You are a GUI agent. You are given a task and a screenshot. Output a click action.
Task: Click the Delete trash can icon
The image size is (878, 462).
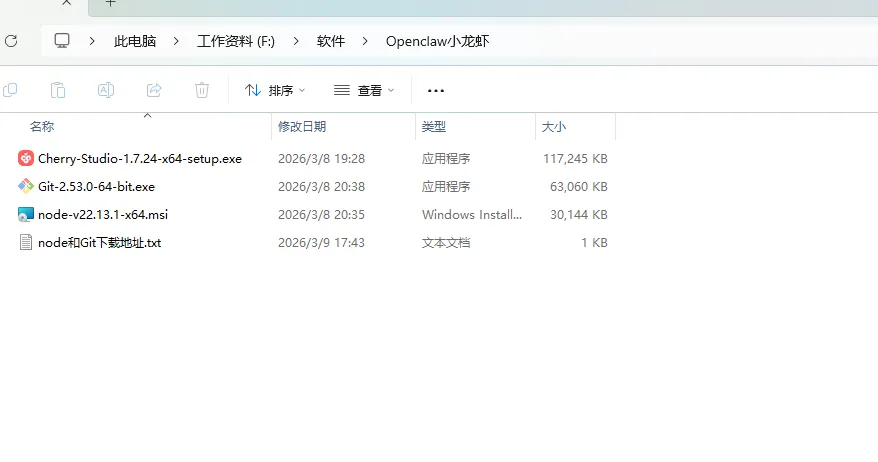coord(202,90)
